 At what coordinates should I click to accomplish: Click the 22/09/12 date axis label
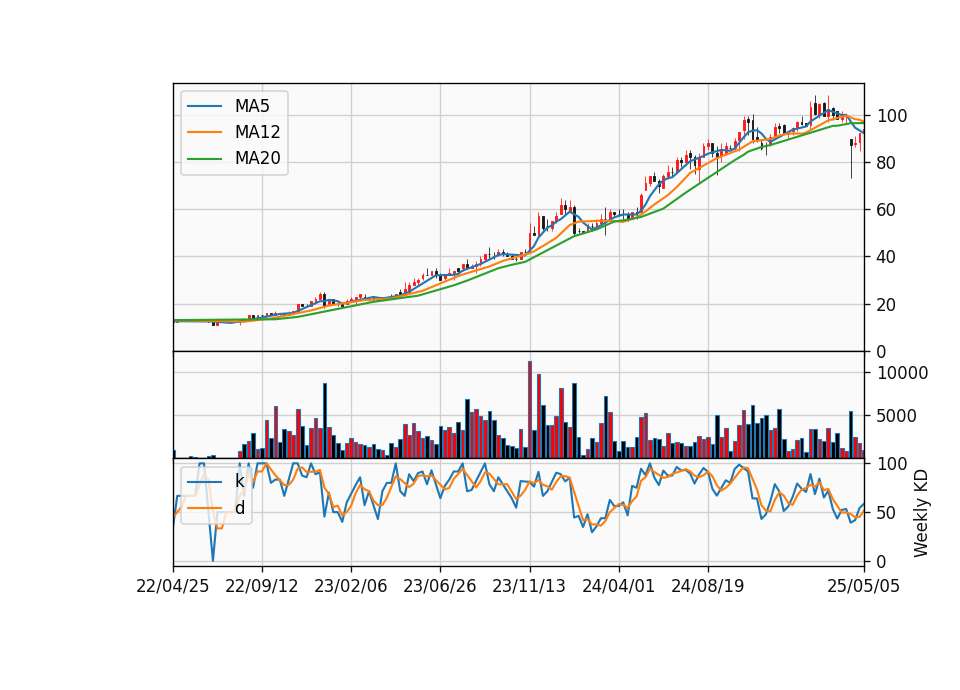click(x=262, y=586)
